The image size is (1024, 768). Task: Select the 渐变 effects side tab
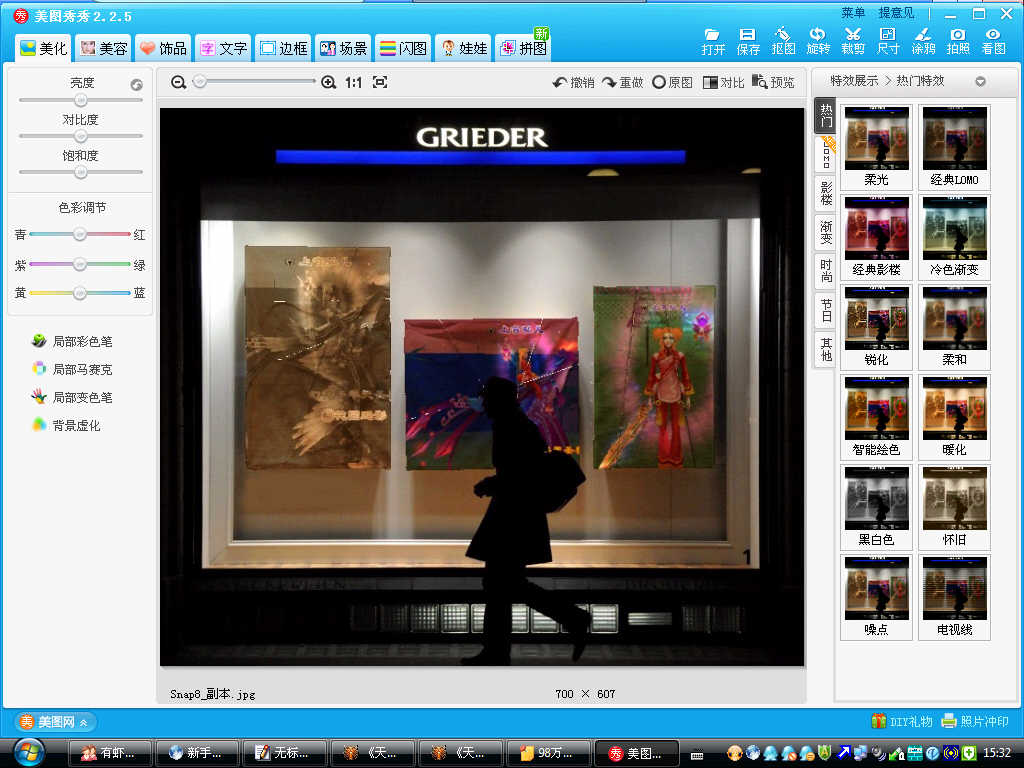[826, 232]
